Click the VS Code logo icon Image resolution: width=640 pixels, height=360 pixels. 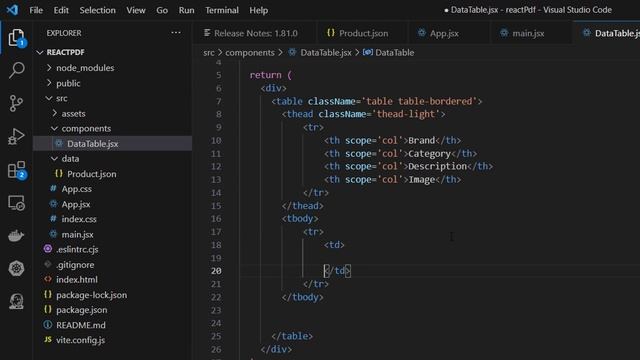pos(12,9)
